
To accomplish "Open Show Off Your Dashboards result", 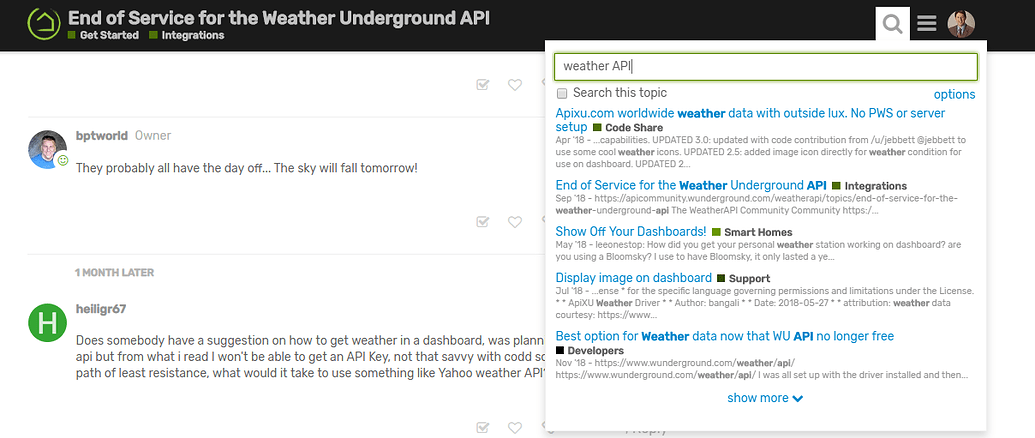I will click(x=631, y=232).
